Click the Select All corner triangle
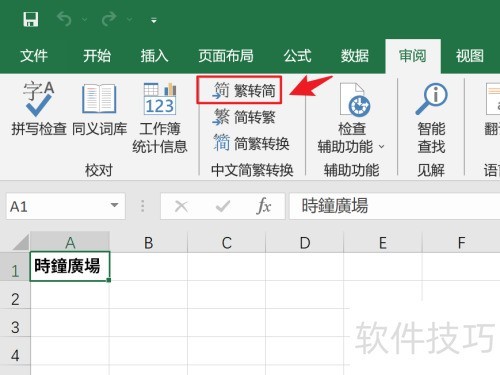The height and width of the screenshot is (375, 500). 21,243
